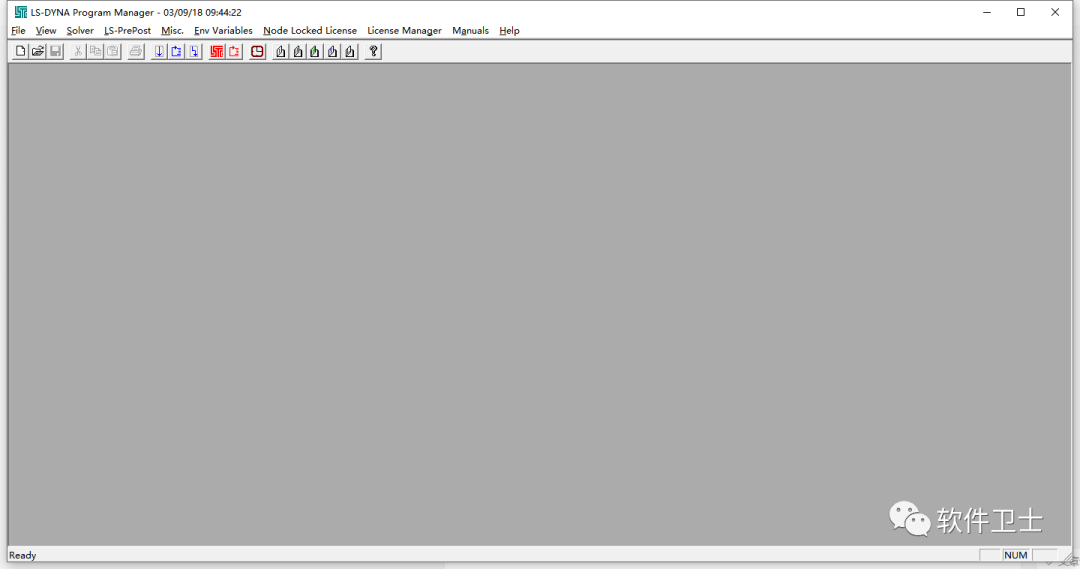This screenshot has height=569, width=1080.
Task: Click the blue zigzag-arrow toolbar icon
Action: pos(194,52)
